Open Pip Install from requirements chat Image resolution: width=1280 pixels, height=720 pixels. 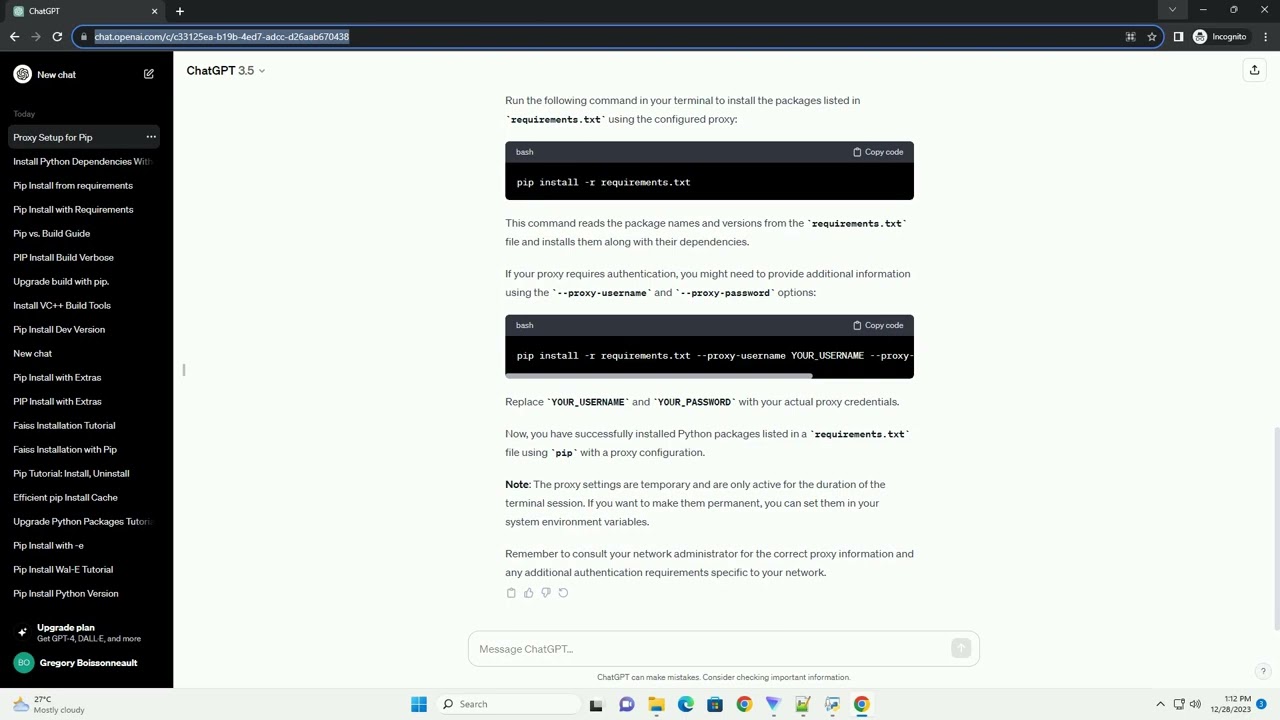coord(73,185)
